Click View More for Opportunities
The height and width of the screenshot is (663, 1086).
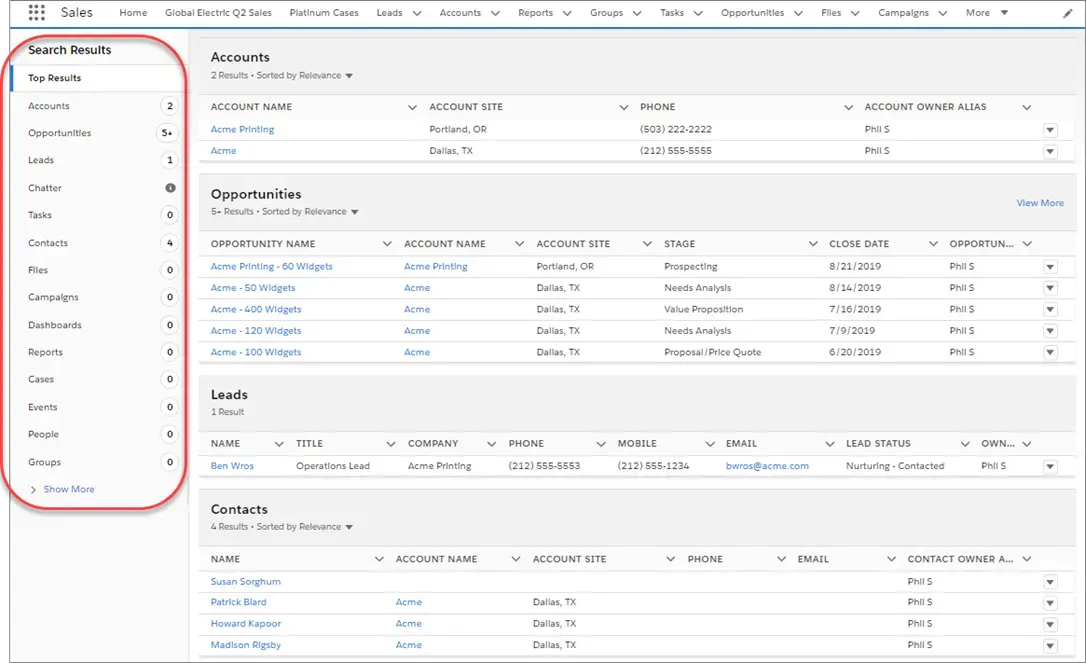coord(1040,203)
